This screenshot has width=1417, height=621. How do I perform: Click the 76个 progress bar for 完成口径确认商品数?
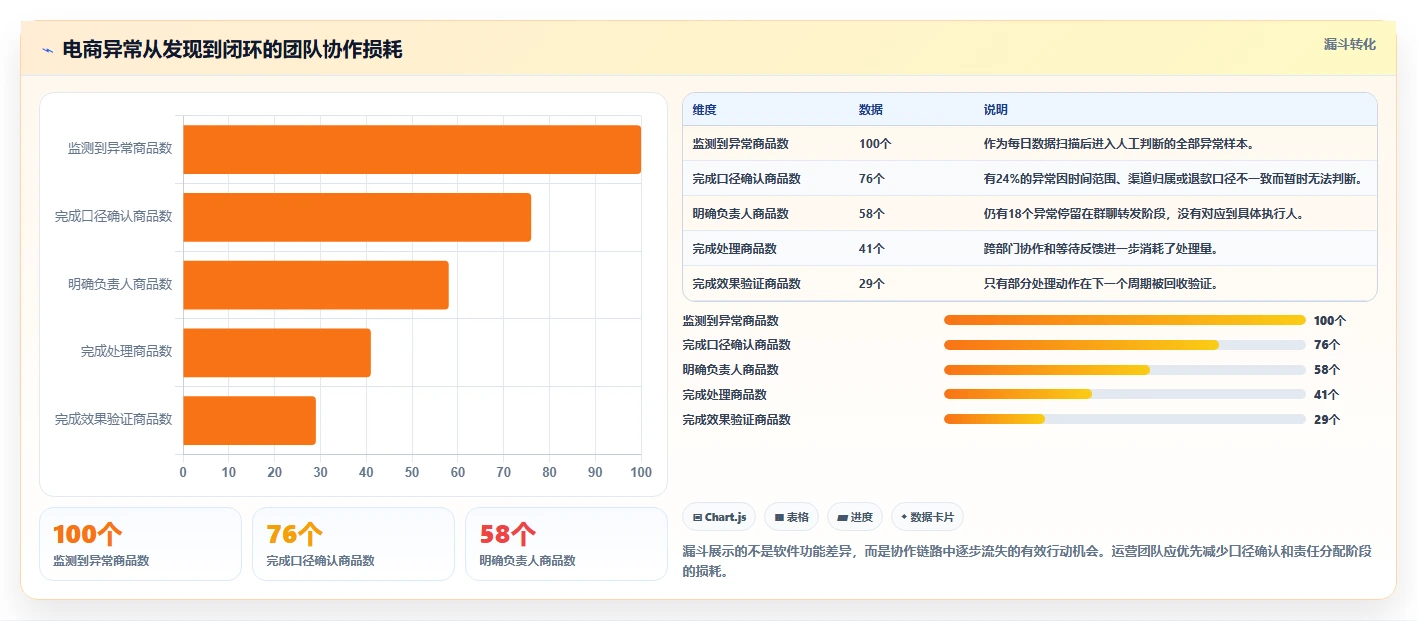(x=1125, y=345)
